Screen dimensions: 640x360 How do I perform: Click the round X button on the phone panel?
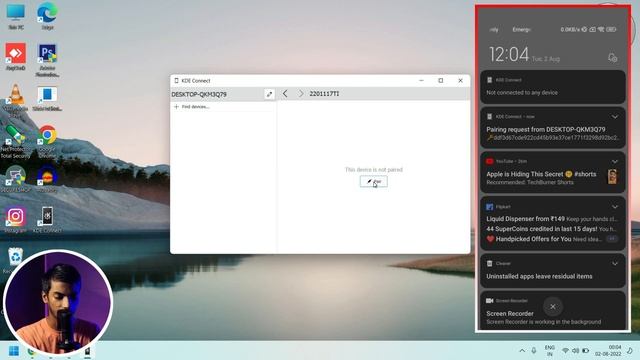(553, 307)
